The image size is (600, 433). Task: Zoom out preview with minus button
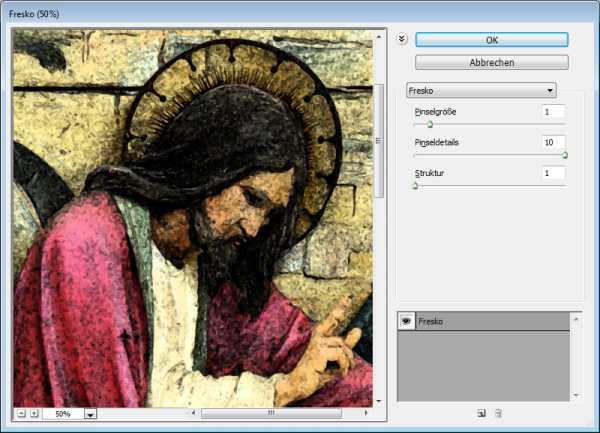click(x=21, y=413)
